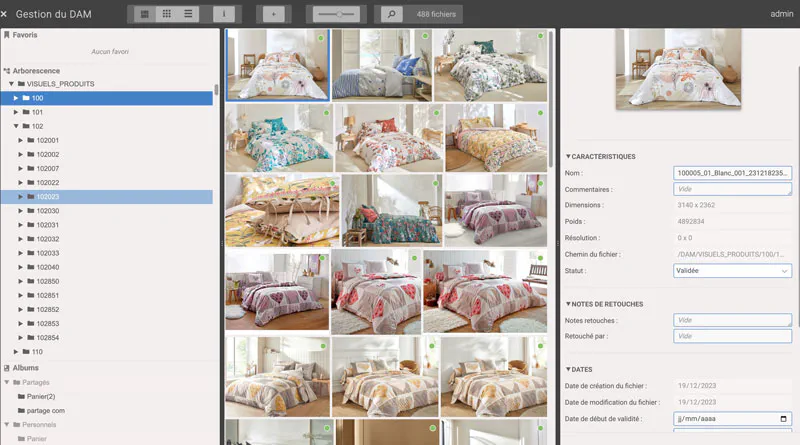Adjust the thumbnail size slider

coord(337,14)
